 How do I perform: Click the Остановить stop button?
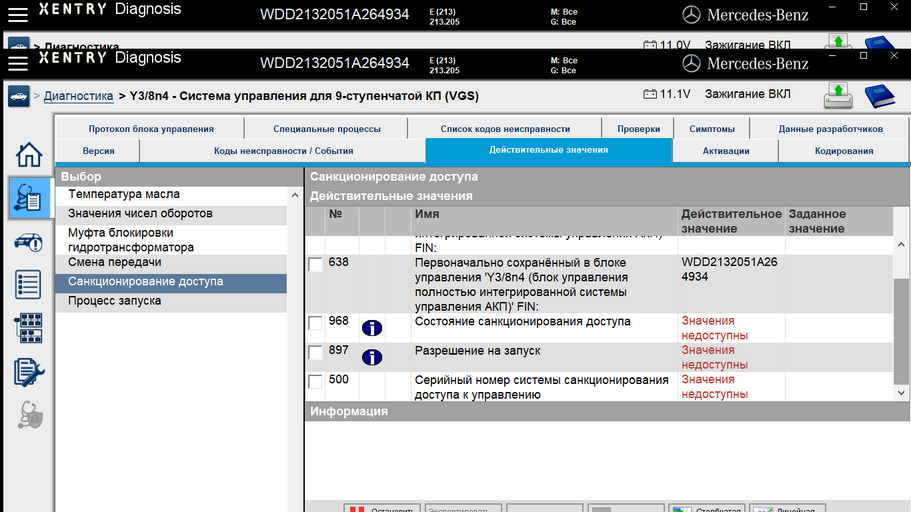(x=382, y=508)
